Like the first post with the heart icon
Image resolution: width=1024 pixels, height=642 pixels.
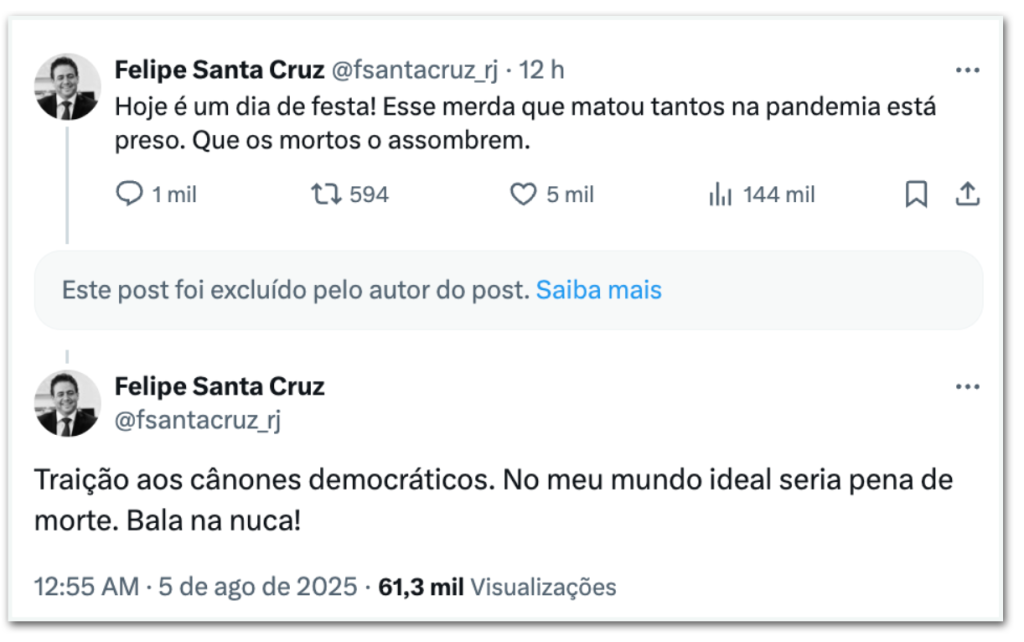[523, 194]
